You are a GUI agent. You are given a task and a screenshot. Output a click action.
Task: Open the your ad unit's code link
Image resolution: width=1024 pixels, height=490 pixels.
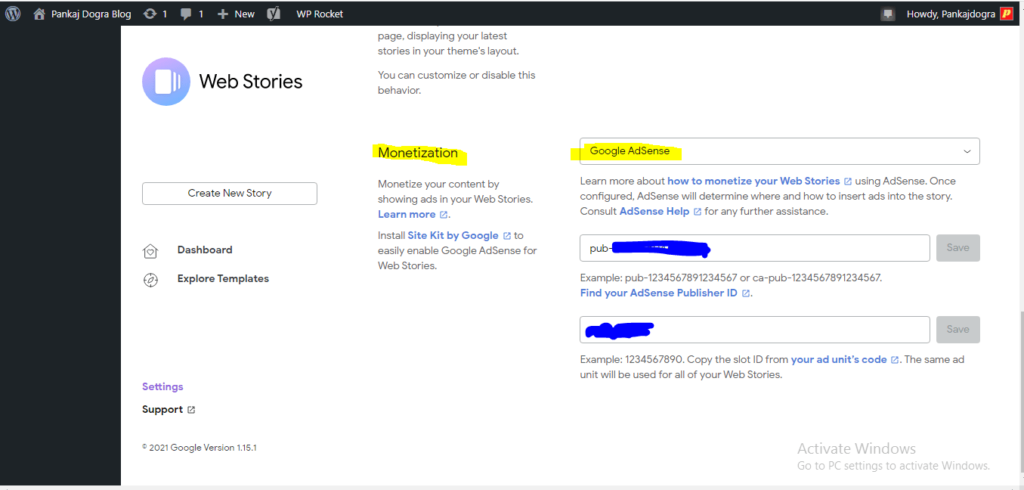point(839,359)
